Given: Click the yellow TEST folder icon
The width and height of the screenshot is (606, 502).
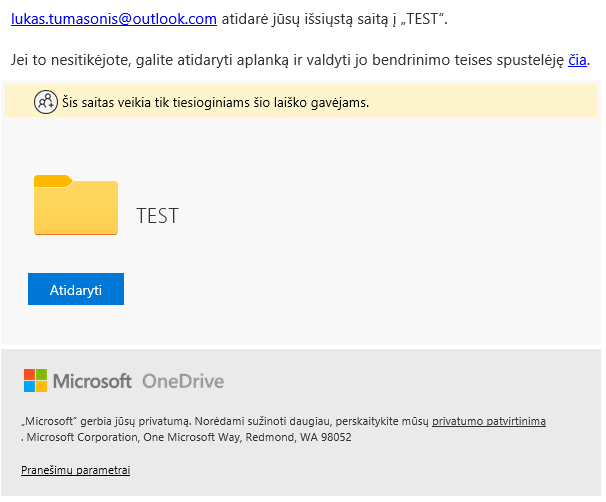Looking at the screenshot, I should pyautogui.click(x=75, y=206).
